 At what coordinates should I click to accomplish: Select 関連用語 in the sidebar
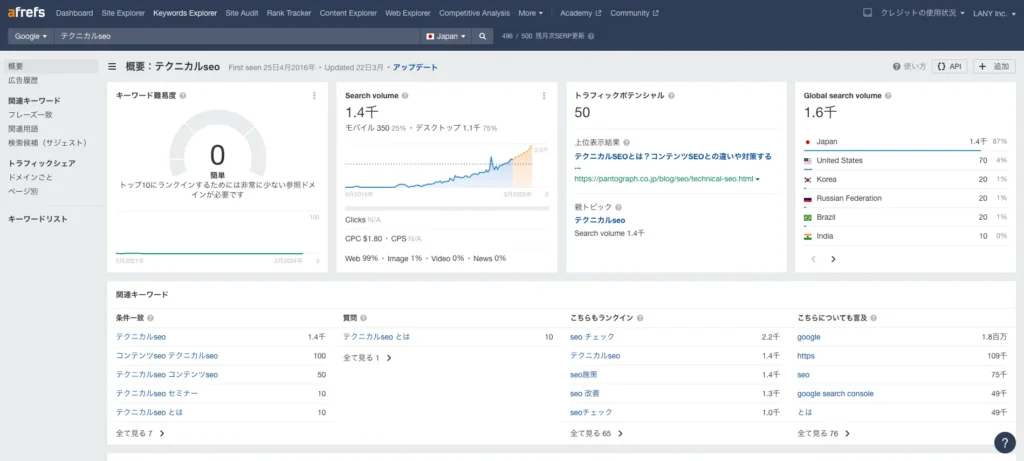23,129
